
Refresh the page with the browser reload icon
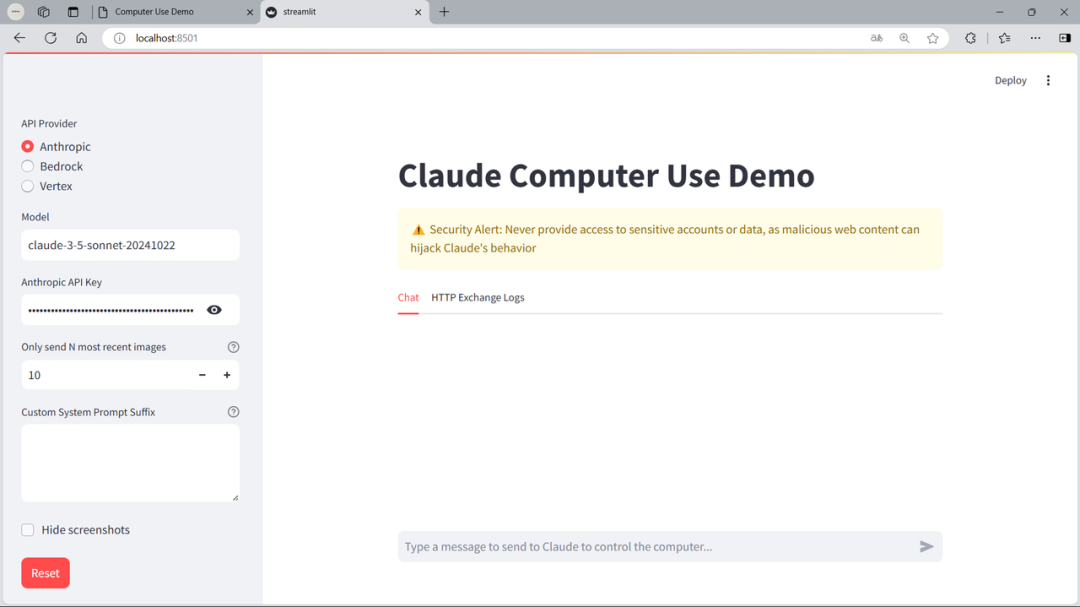pos(51,38)
